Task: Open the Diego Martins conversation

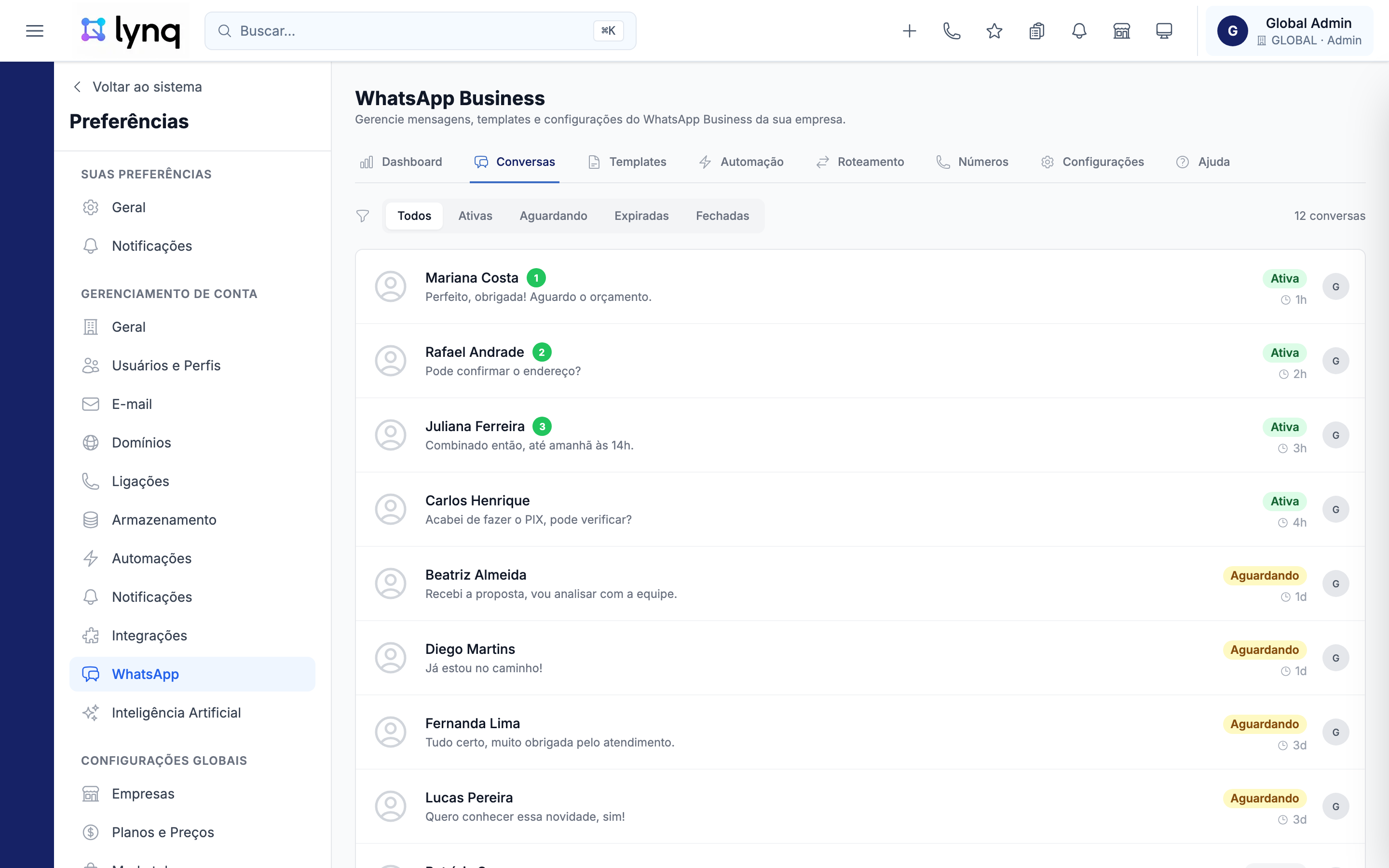Action: click(x=860, y=658)
